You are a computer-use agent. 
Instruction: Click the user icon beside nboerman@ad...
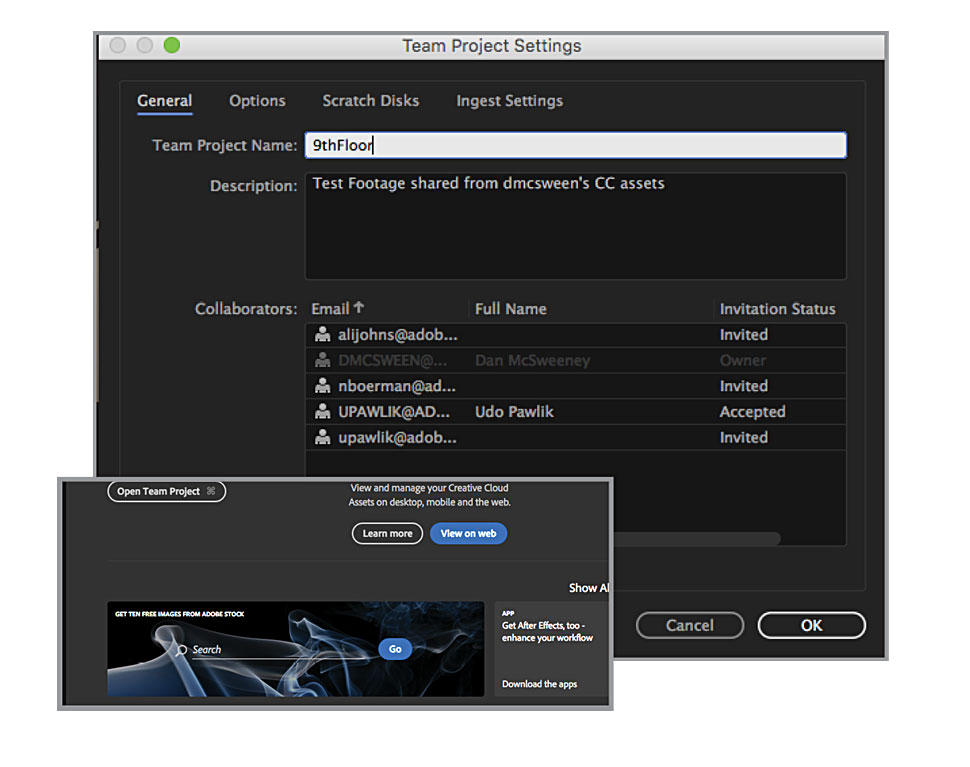[322, 386]
